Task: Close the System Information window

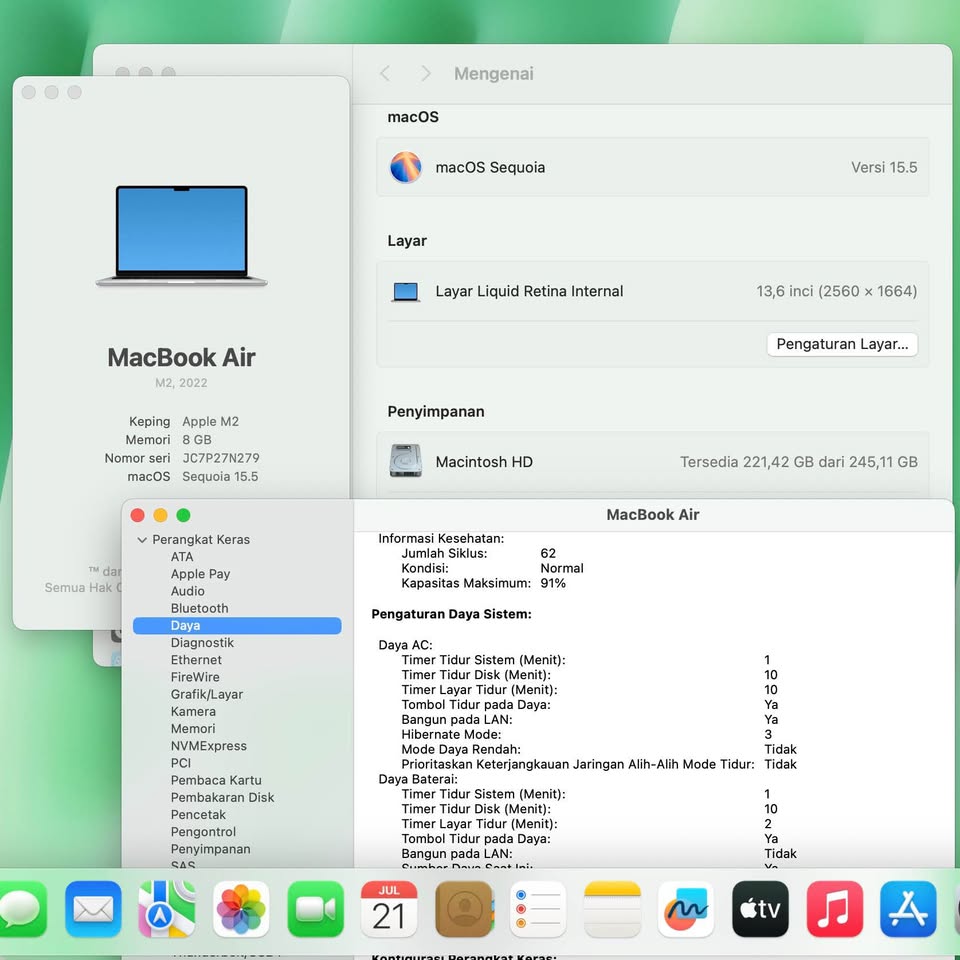Action: (x=138, y=515)
